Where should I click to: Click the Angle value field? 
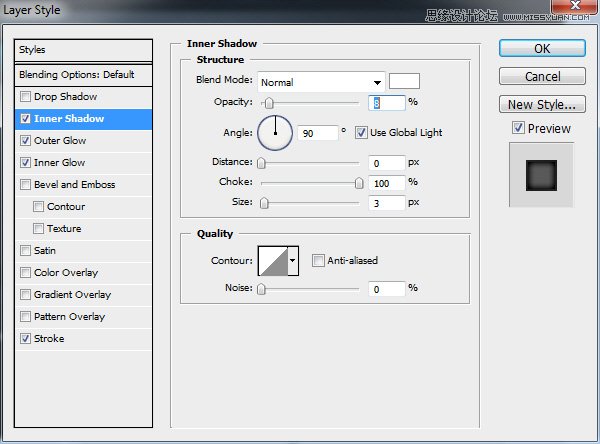pos(318,133)
